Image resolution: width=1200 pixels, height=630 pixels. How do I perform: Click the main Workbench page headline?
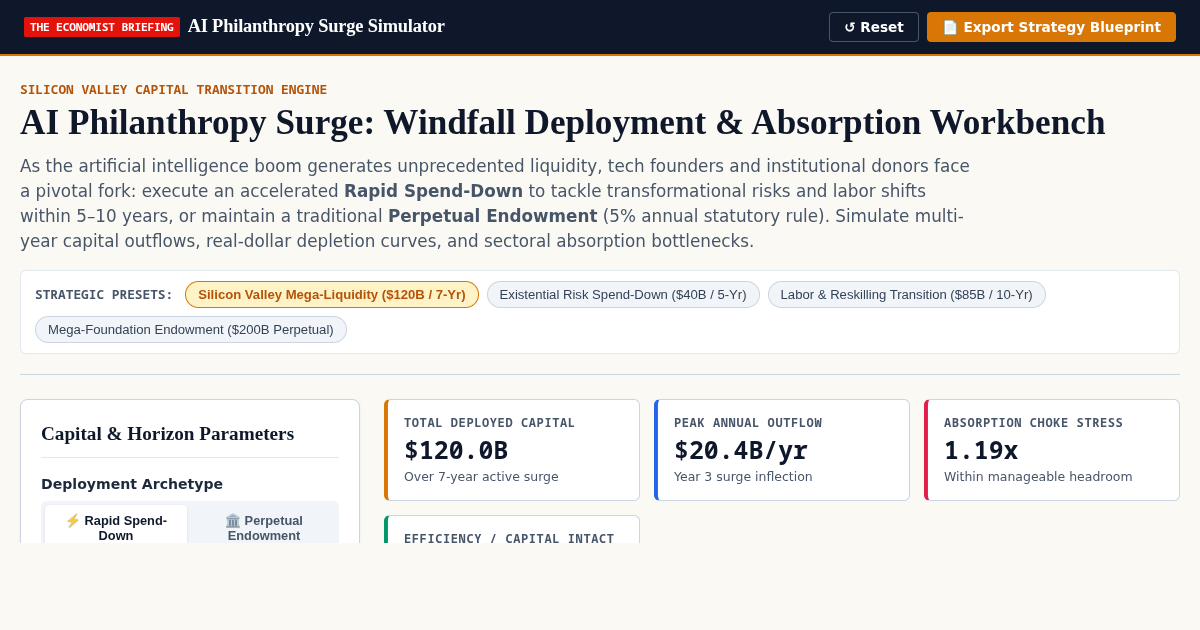563,122
